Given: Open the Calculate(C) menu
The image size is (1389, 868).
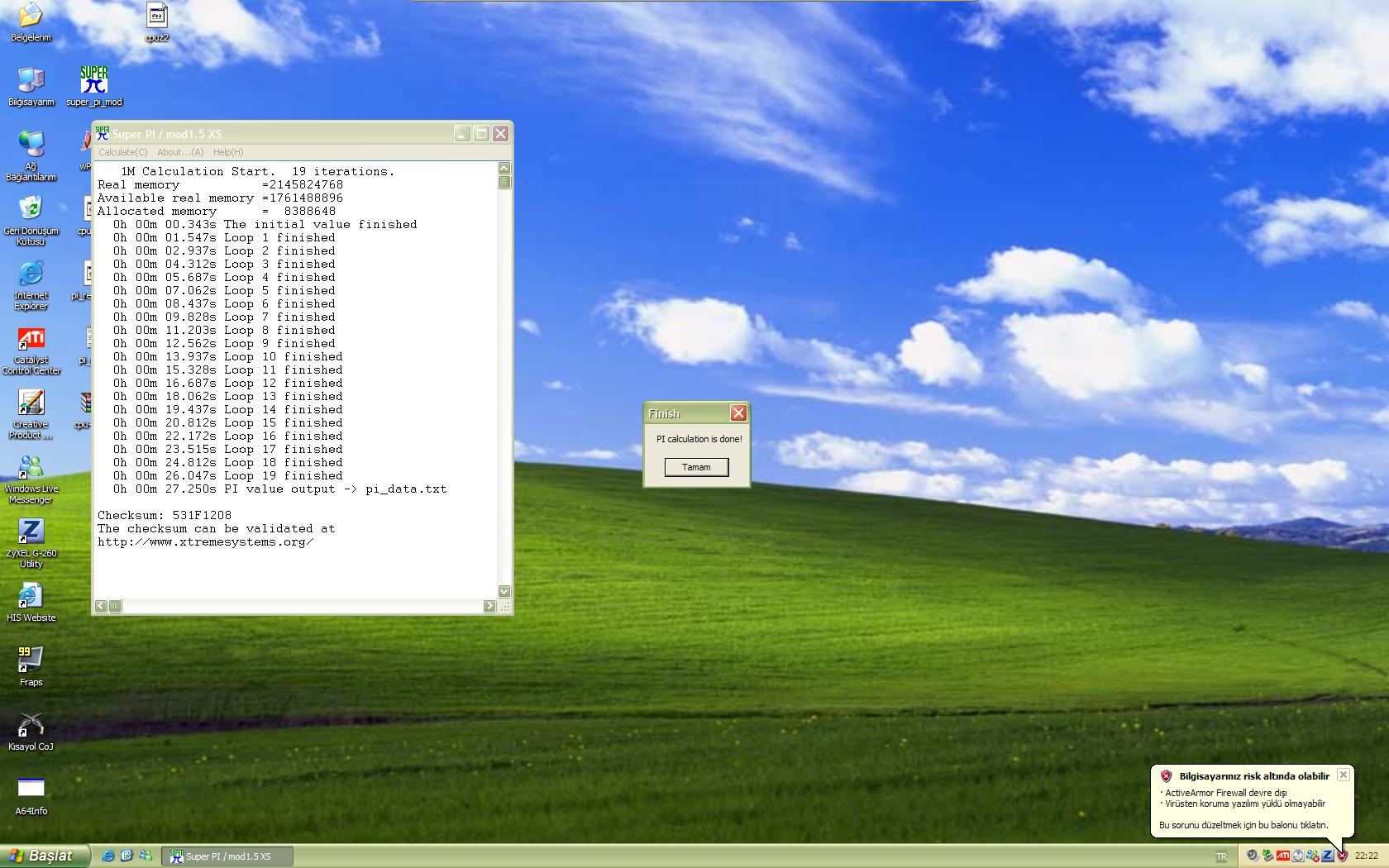Looking at the screenshot, I should click(x=122, y=152).
